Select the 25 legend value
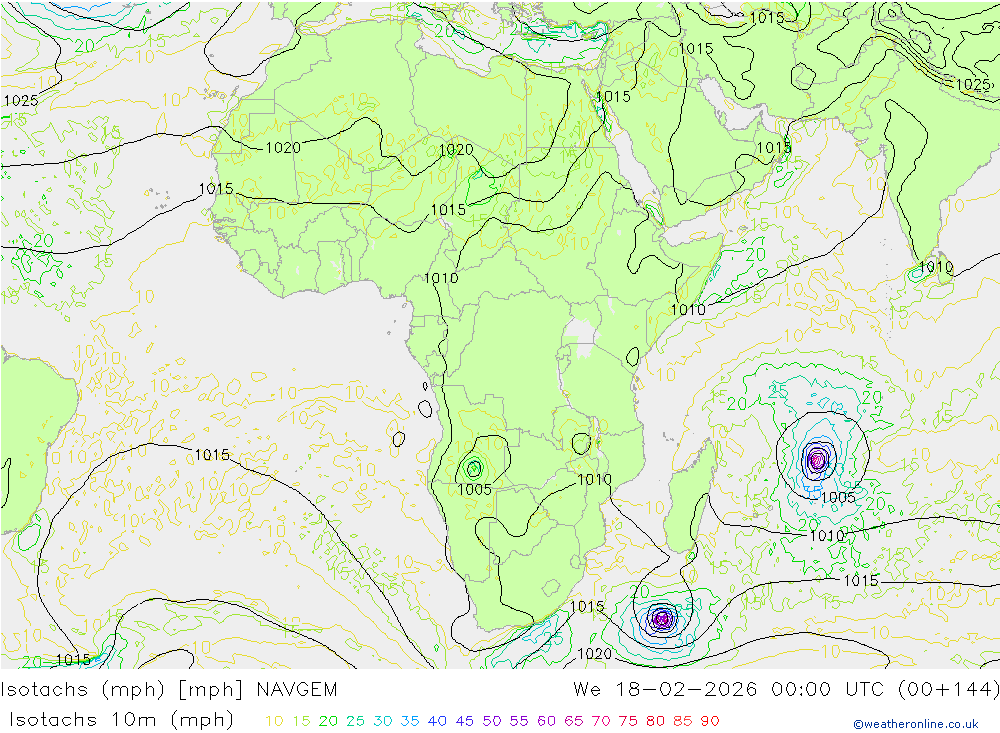Screen dimensions: 1000x733 pyautogui.click(x=356, y=721)
